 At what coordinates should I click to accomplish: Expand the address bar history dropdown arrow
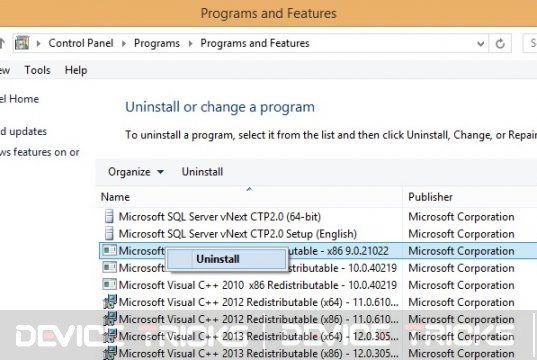pos(480,44)
